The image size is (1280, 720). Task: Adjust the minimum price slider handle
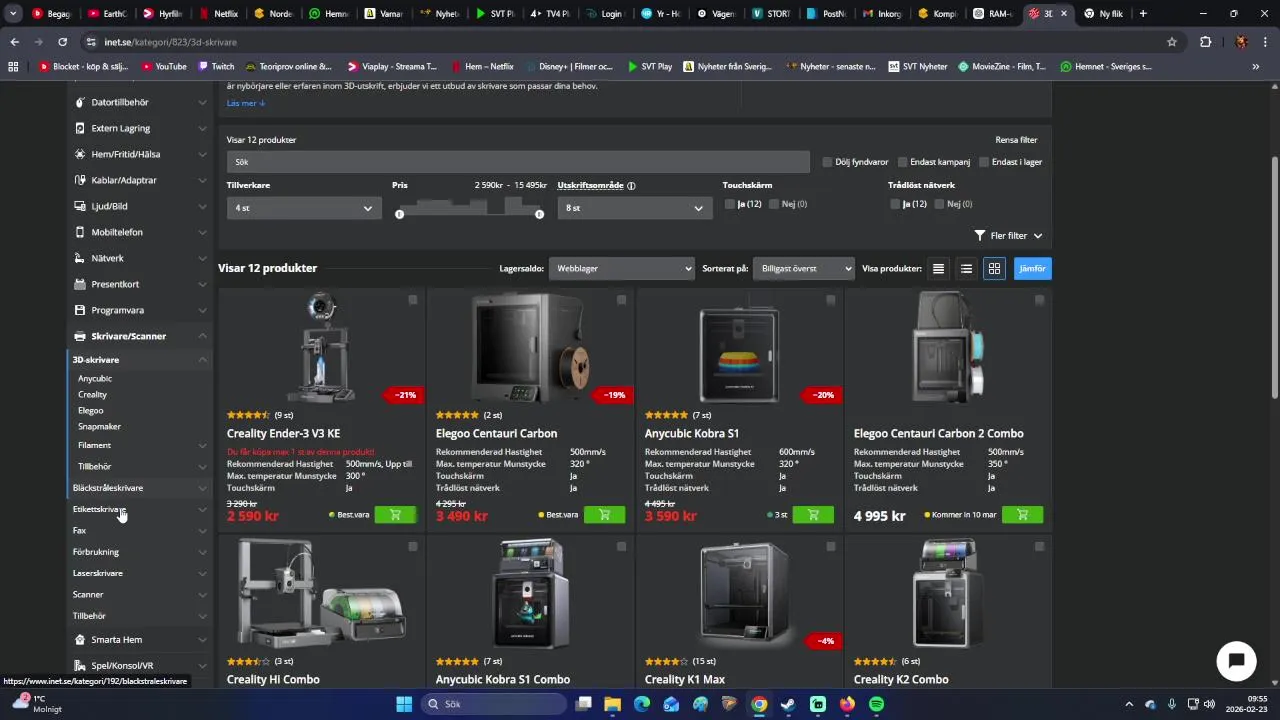pos(399,214)
